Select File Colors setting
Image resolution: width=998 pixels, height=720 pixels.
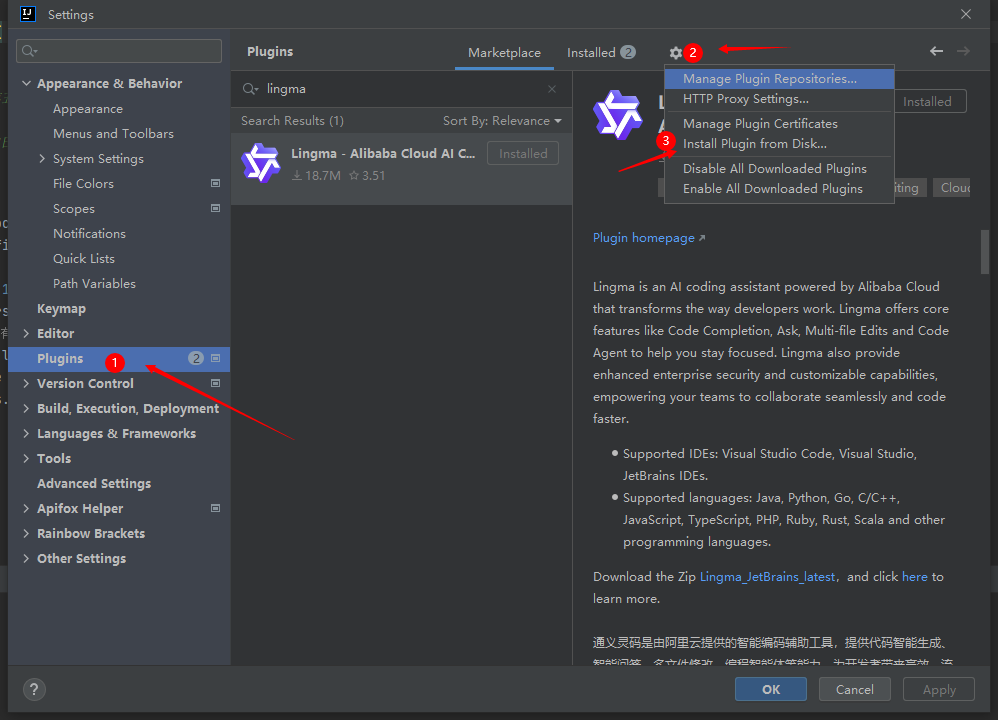(83, 183)
